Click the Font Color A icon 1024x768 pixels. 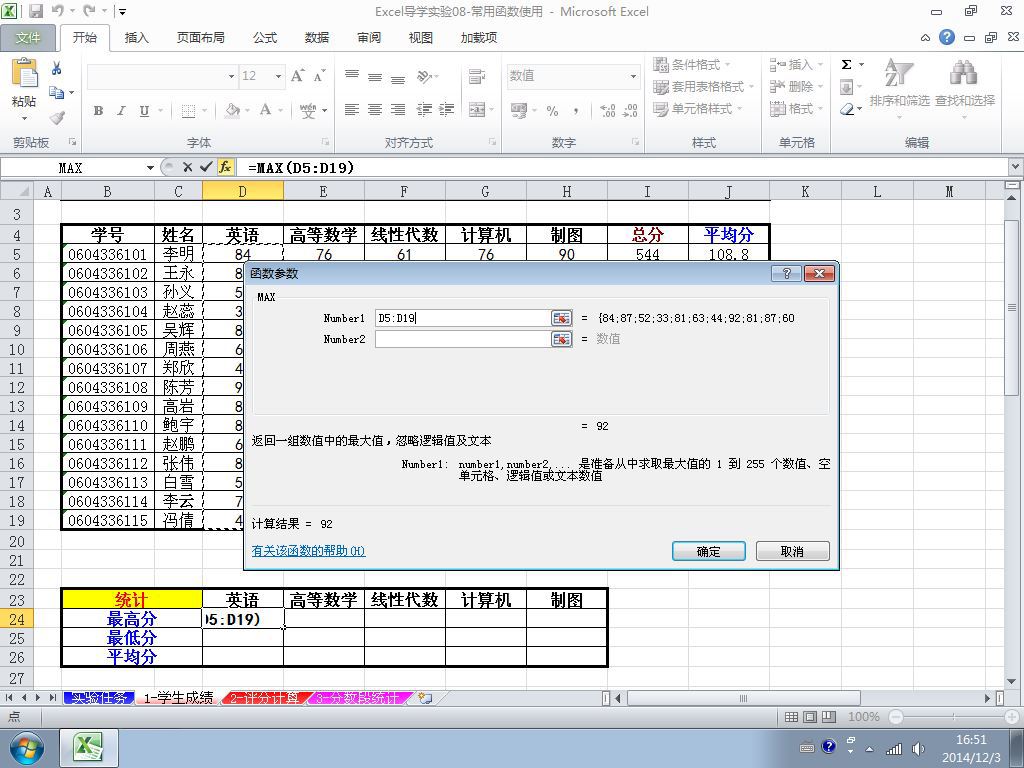(x=265, y=110)
